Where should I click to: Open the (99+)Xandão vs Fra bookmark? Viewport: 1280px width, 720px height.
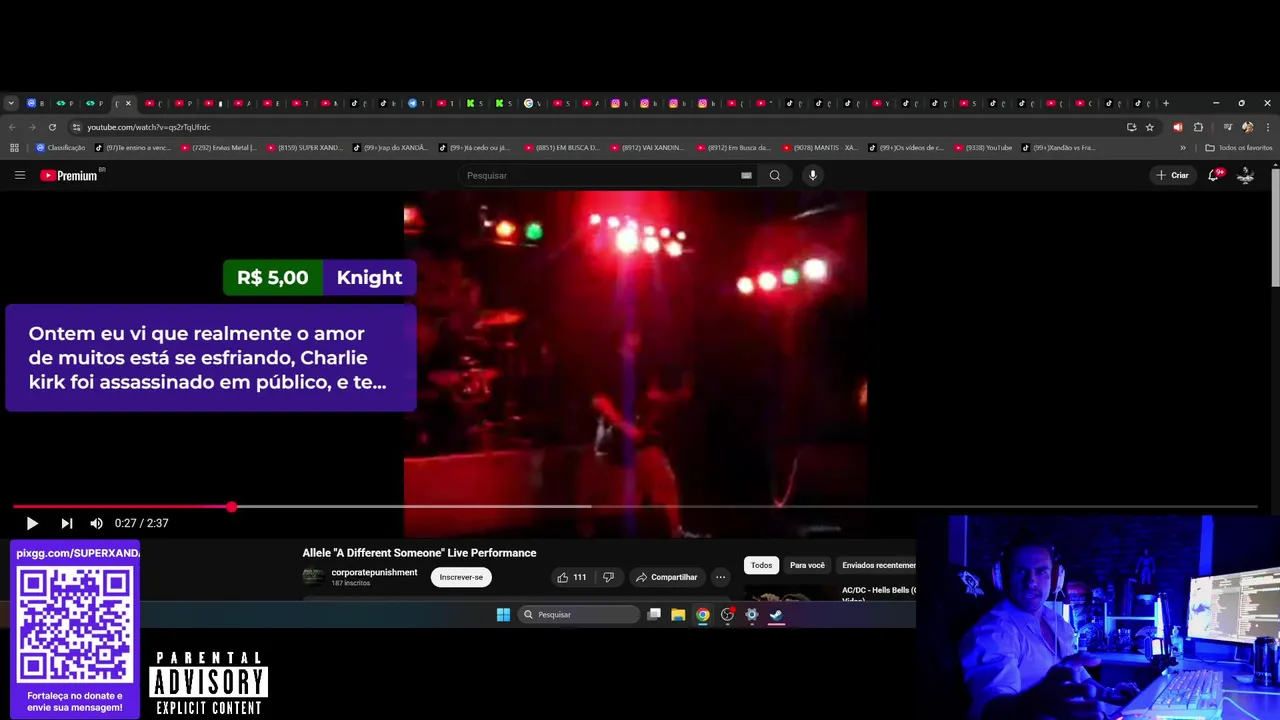pos(1058,148)
